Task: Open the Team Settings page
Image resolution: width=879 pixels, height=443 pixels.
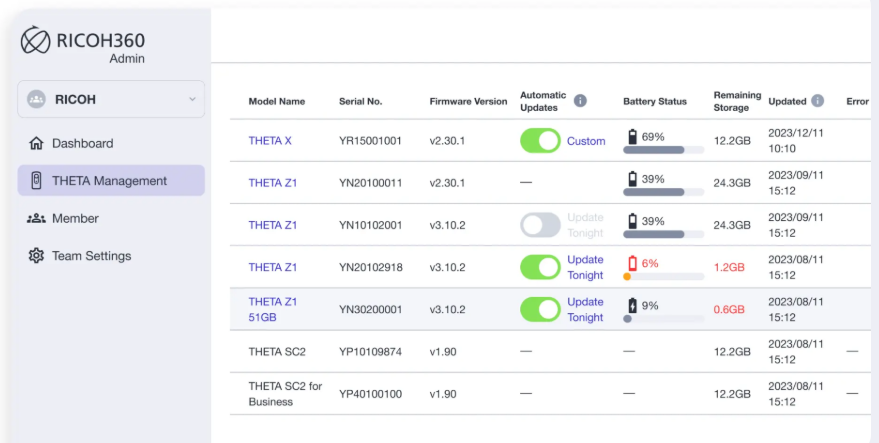Action: pyautogui.click(x=91, y=256)
